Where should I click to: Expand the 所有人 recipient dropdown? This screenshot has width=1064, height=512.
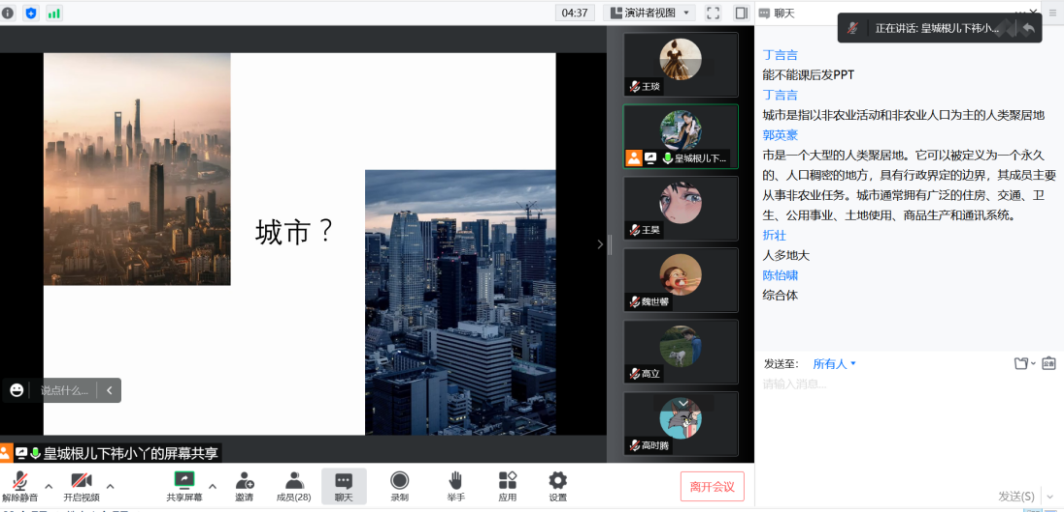[834, 364]
